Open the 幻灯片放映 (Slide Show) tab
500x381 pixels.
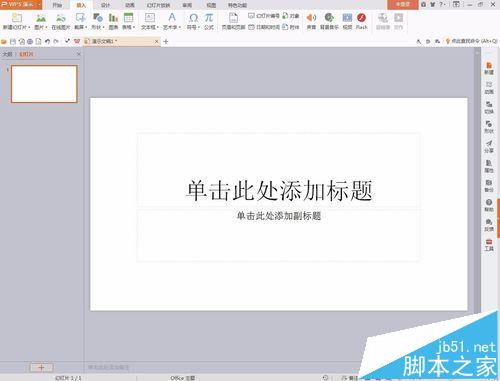[159, 5]
